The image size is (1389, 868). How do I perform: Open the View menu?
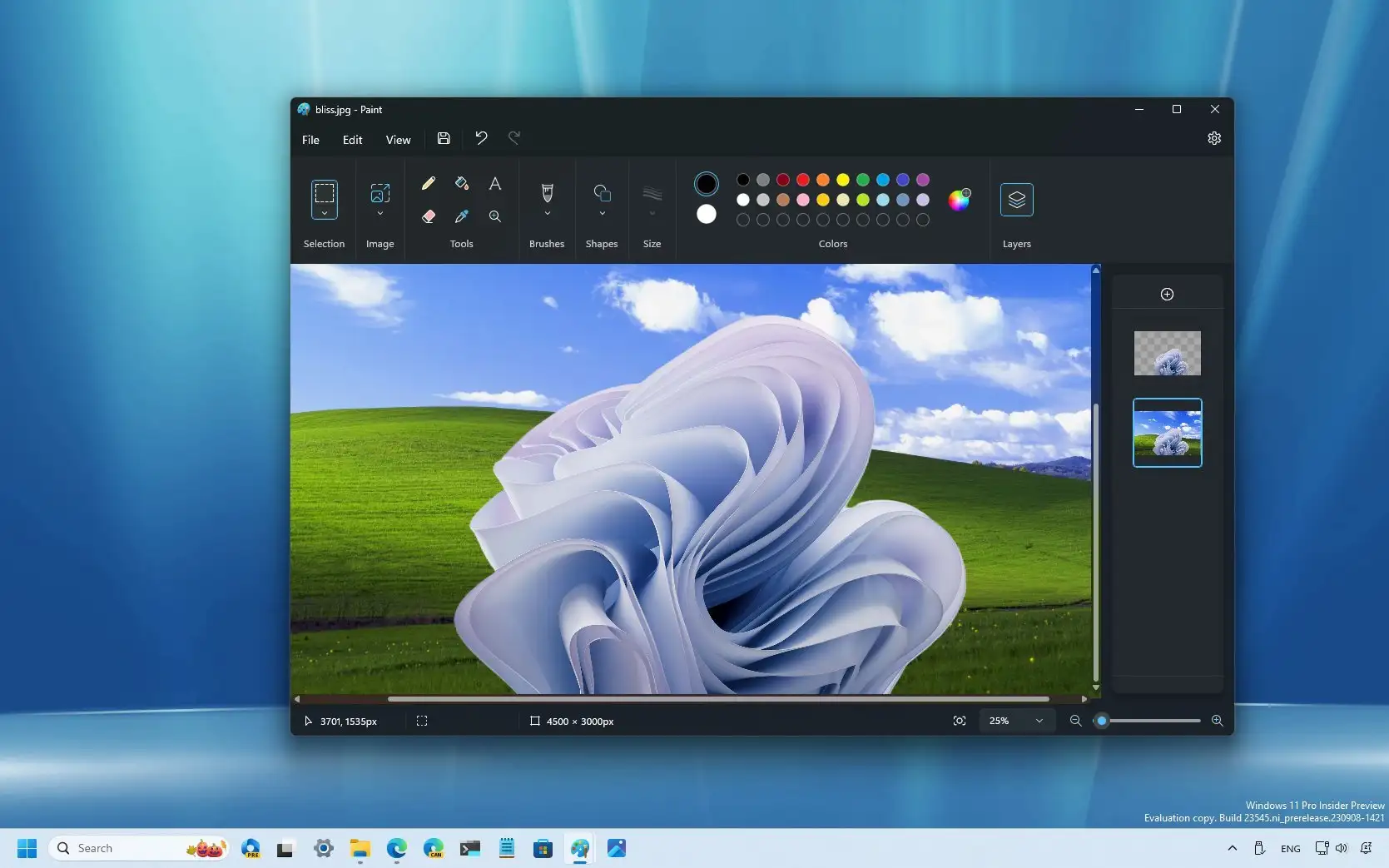coord(398,140)
